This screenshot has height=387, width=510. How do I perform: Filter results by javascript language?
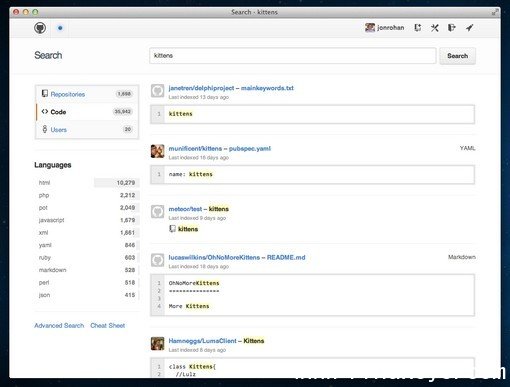click(x=87, y=220)
